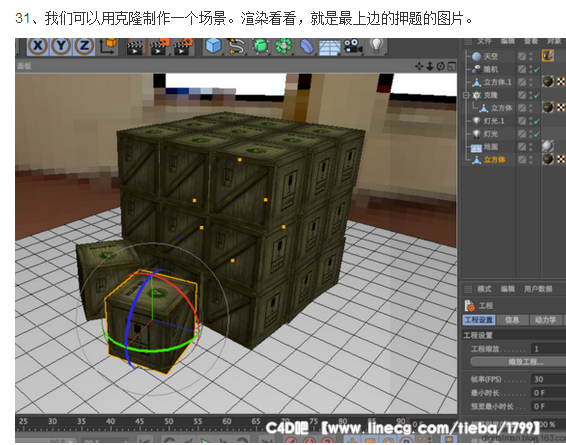Image resolution: width=566 pixels, height=445 pixels.
Task: Select the 地面 floor object
Action: (491, 147)
